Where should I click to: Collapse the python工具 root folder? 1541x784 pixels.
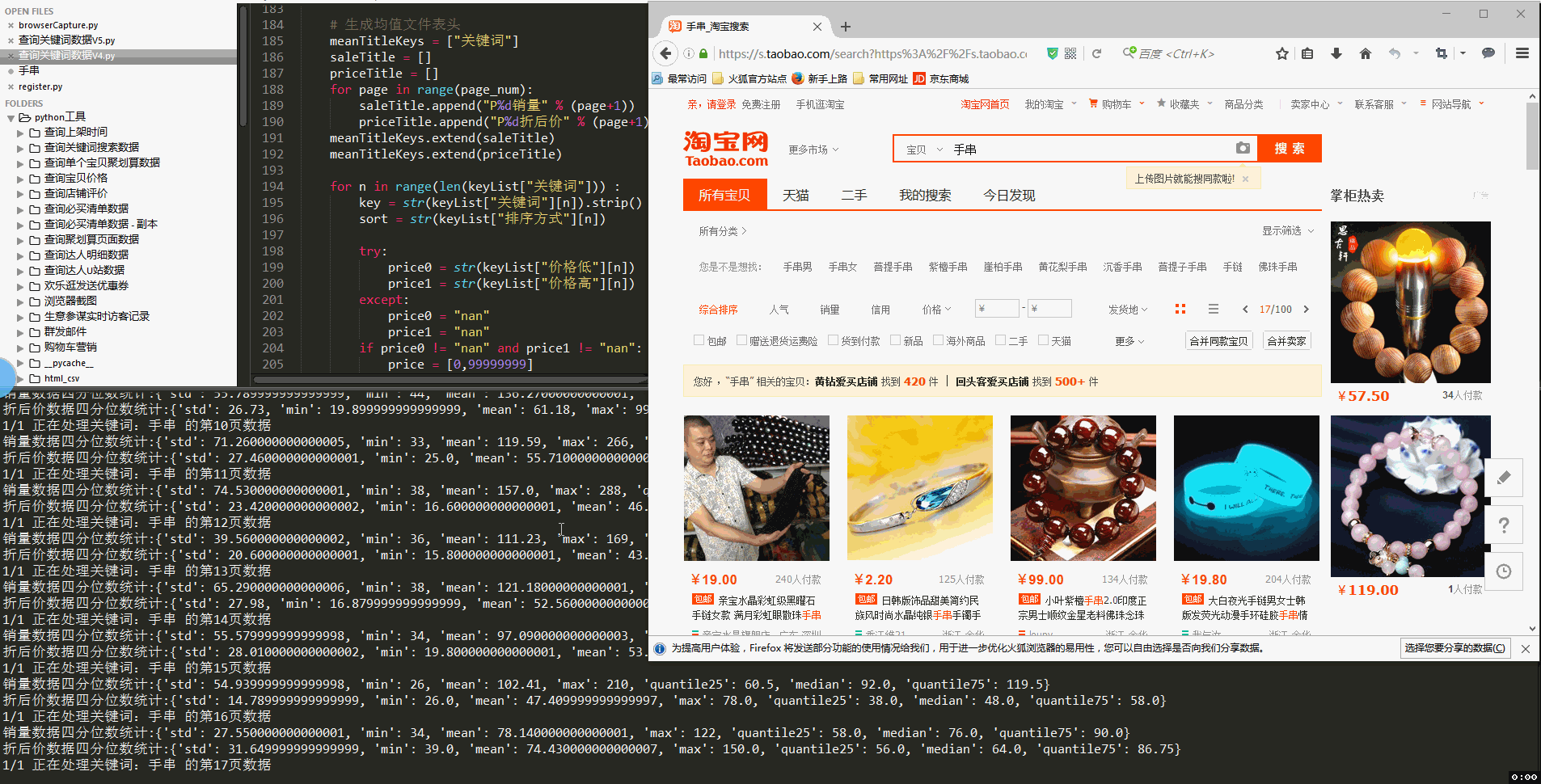pos(11,118)
